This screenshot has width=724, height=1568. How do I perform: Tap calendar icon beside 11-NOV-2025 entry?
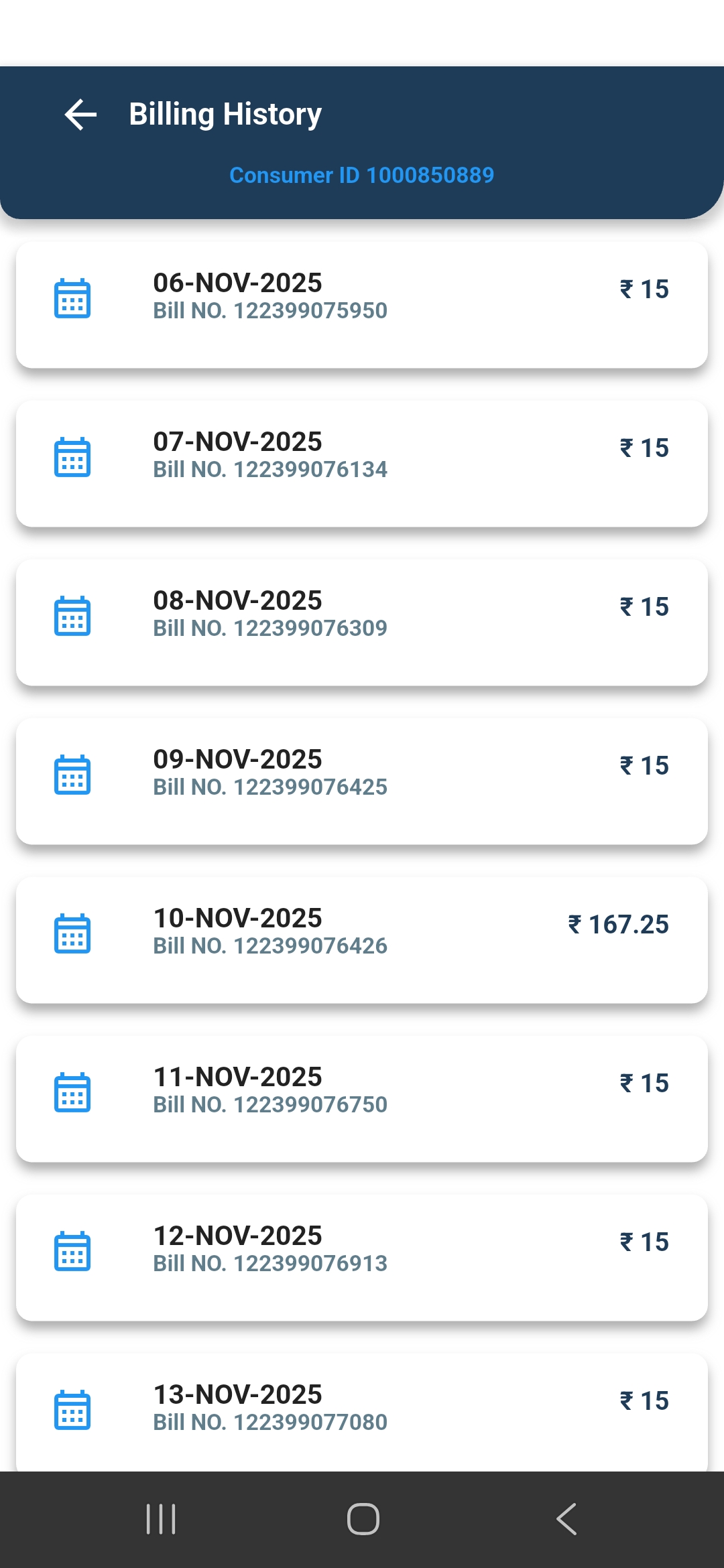[x=72, y=1092]
